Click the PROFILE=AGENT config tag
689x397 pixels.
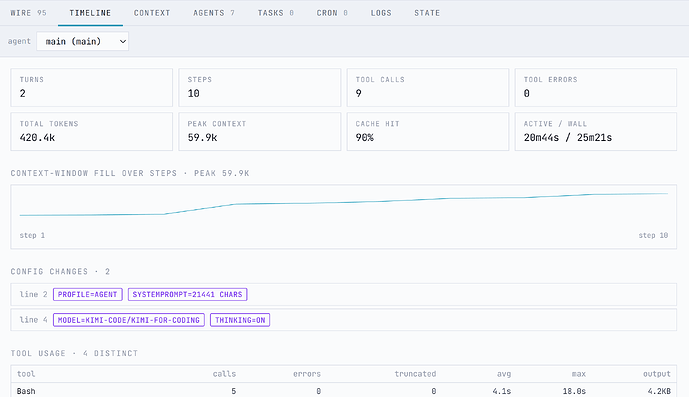[87, 295]
